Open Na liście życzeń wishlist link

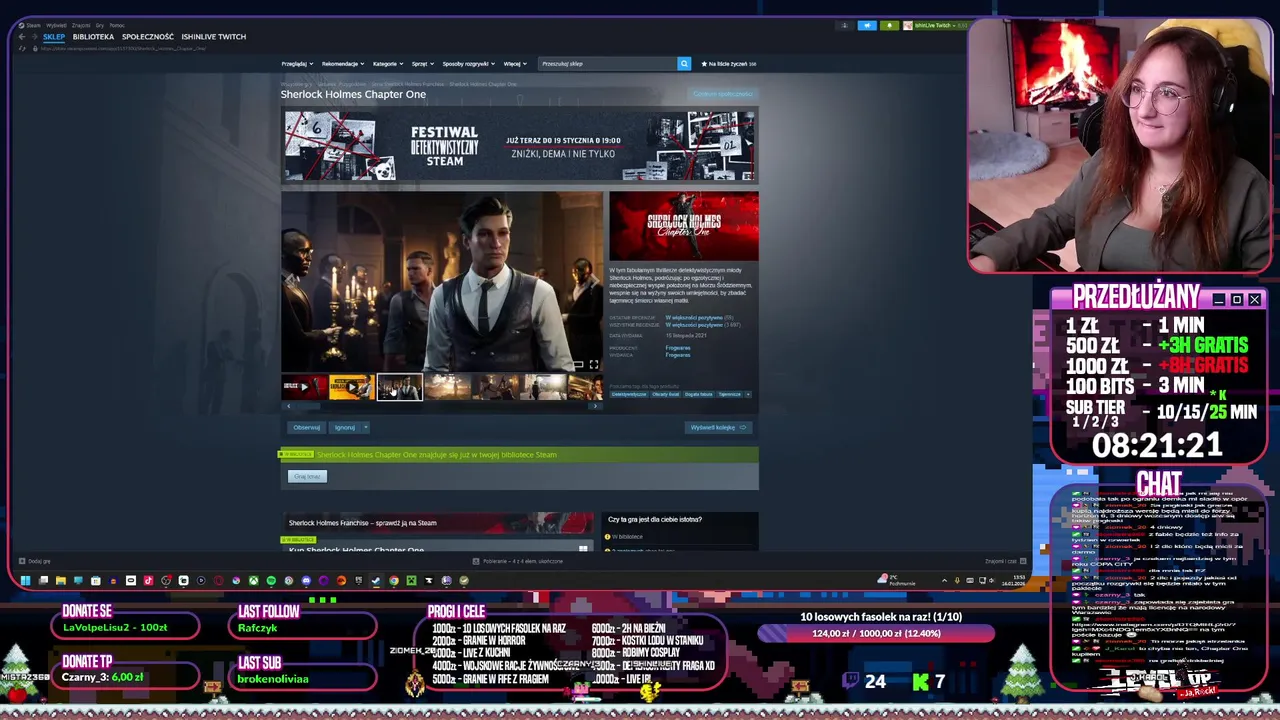pyautogui.click(x=729, y=63)
